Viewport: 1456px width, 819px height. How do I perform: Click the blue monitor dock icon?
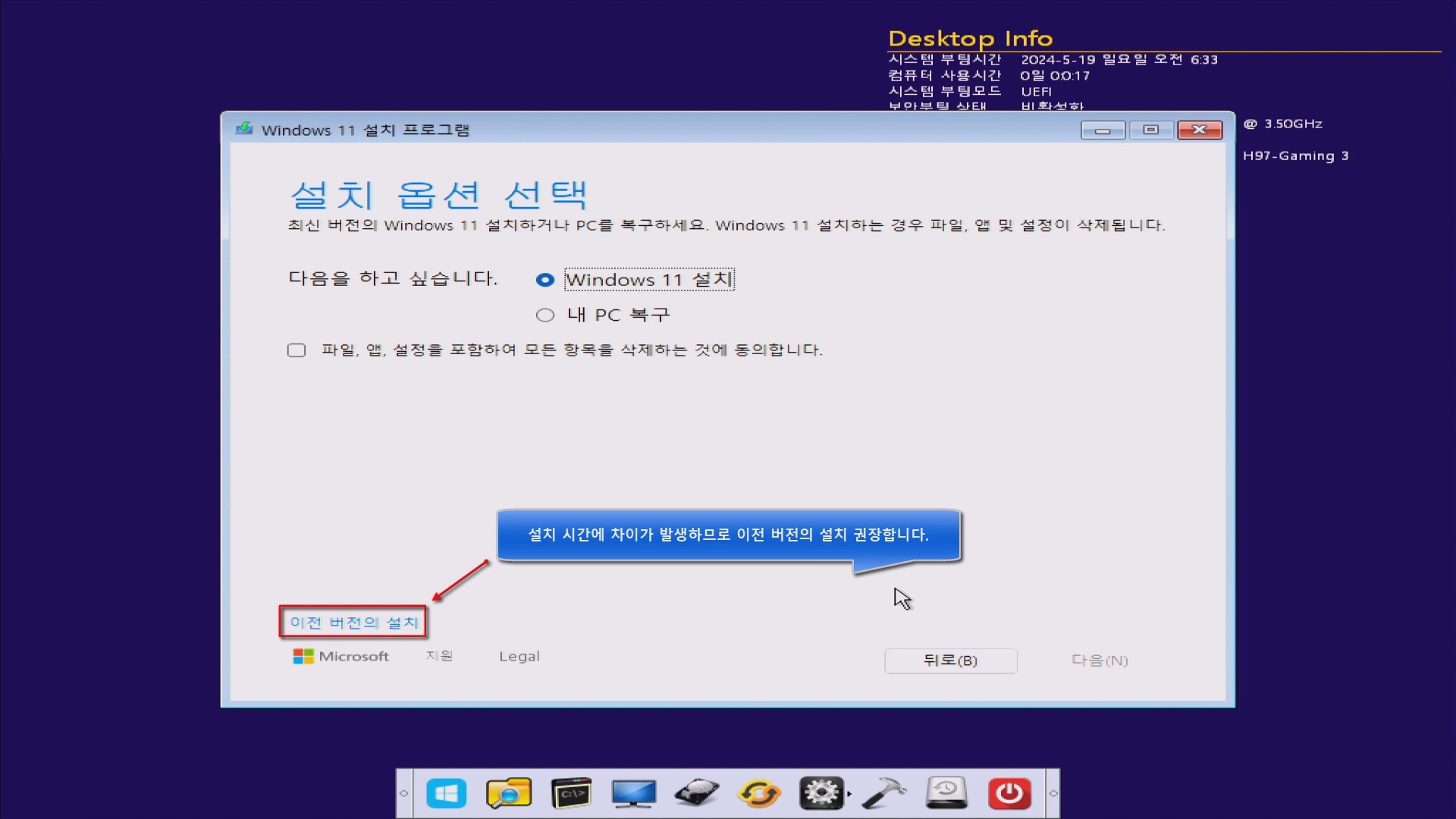click(634, 793)
